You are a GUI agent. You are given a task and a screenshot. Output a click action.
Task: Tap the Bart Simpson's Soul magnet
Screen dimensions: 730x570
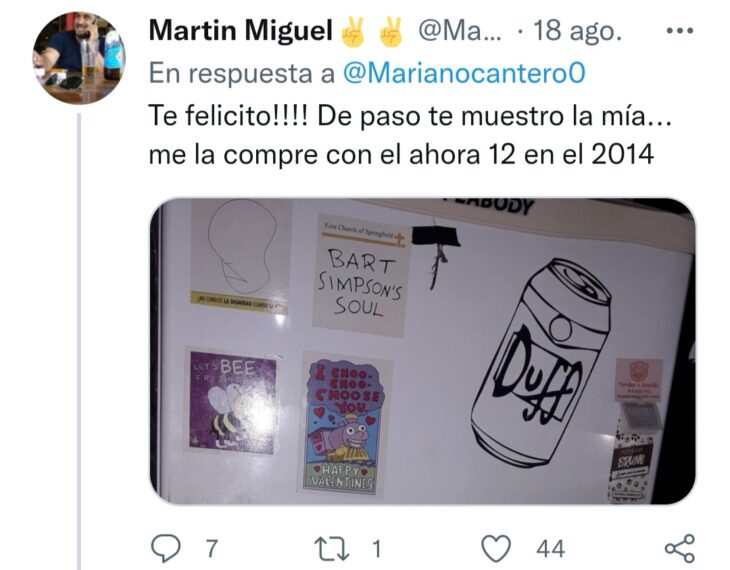pos(360,275)
